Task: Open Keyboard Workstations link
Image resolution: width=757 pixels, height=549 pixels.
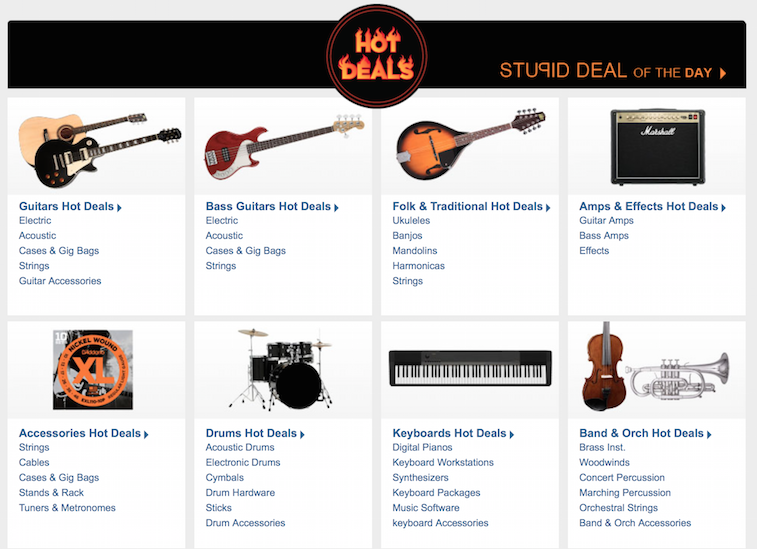Action: pyautogui.click(x=443, y=463)
